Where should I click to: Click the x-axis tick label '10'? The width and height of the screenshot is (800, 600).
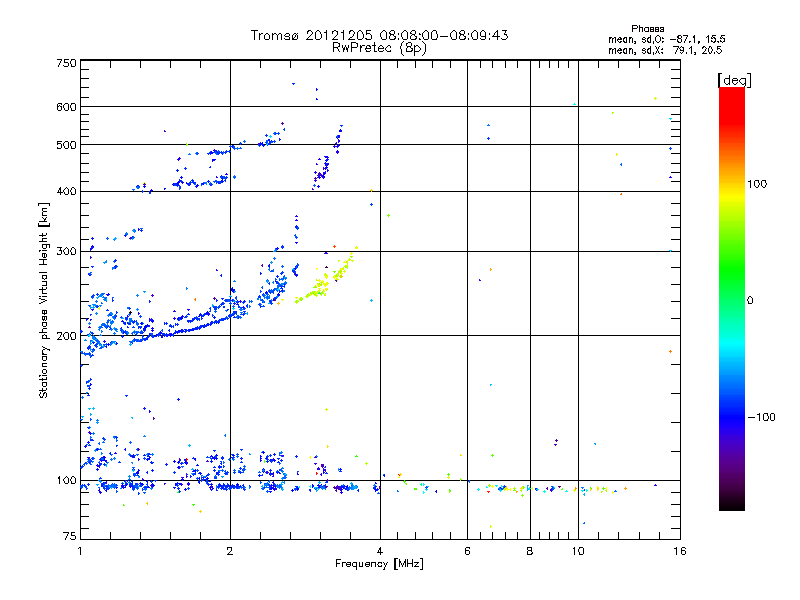pos(578,551)
